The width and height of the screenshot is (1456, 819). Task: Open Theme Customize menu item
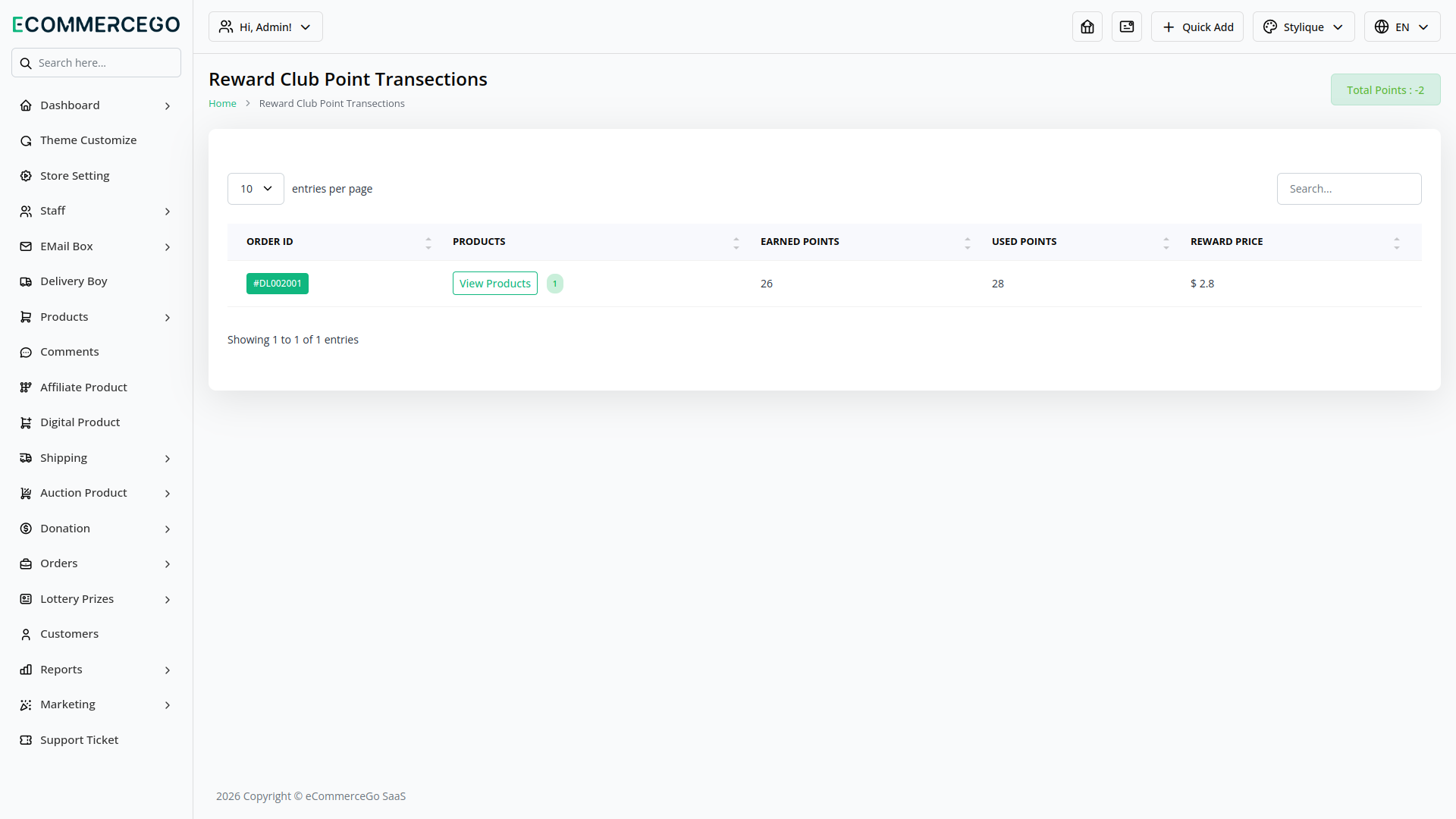(x=96, y=140)
